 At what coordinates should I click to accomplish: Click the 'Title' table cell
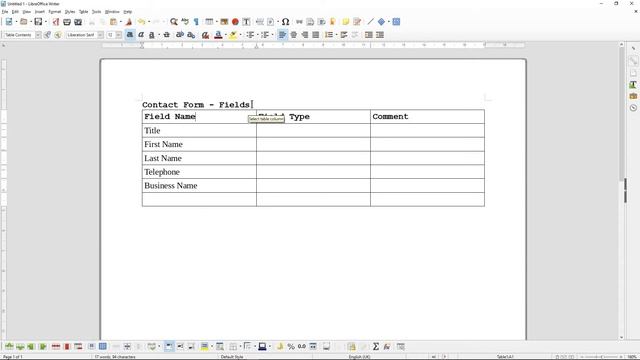point(199,131)
